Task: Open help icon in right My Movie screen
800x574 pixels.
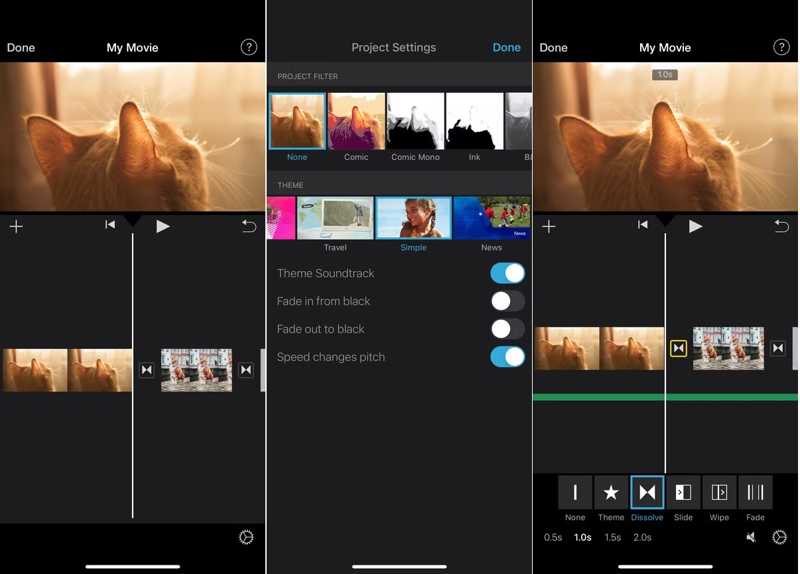Action: [781, 47]
